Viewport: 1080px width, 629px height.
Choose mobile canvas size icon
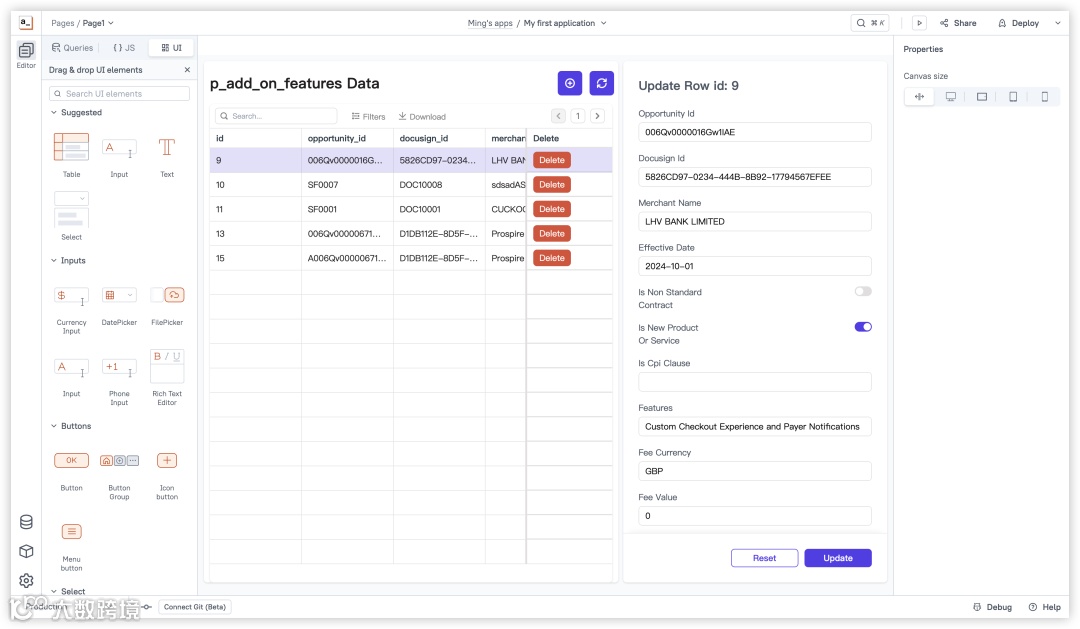[x=1044, y=97]
